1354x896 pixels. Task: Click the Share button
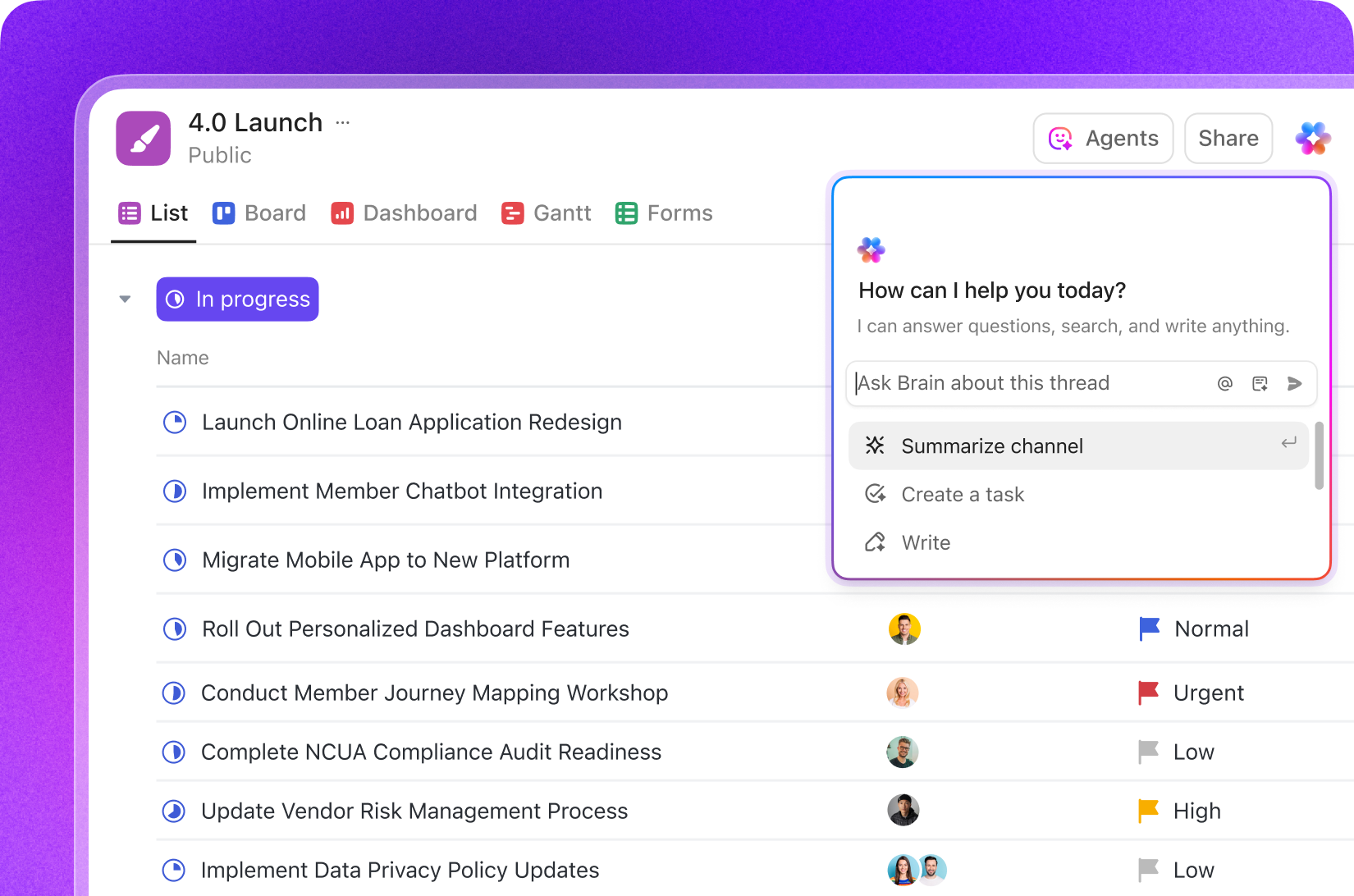tap(1228, 139)
